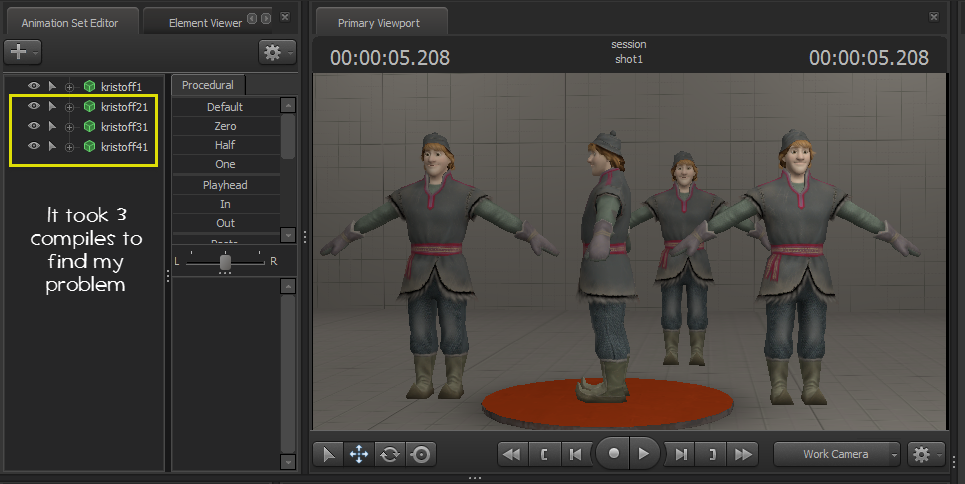Apply the Zero procedural preset
The image size is (965, 484).
[x=225, y=126]
